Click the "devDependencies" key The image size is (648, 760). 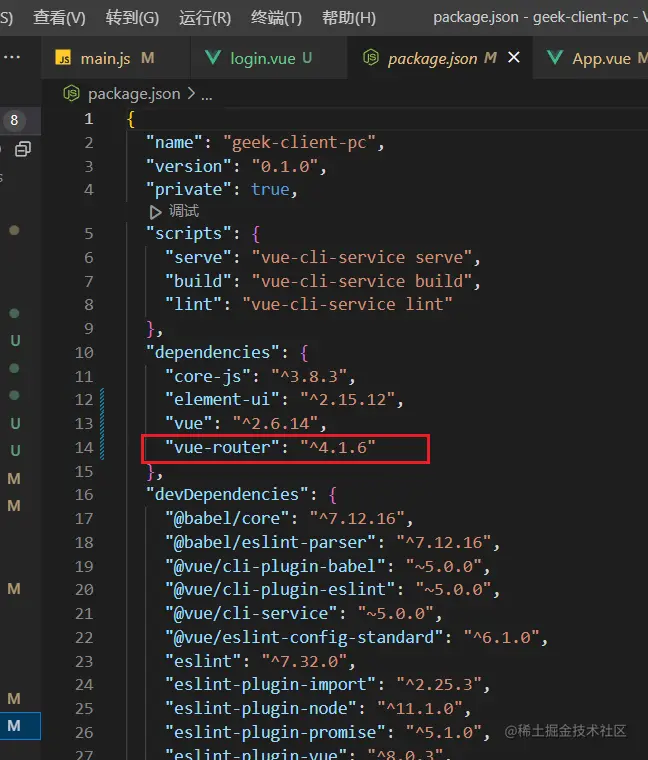pos(227,494)
